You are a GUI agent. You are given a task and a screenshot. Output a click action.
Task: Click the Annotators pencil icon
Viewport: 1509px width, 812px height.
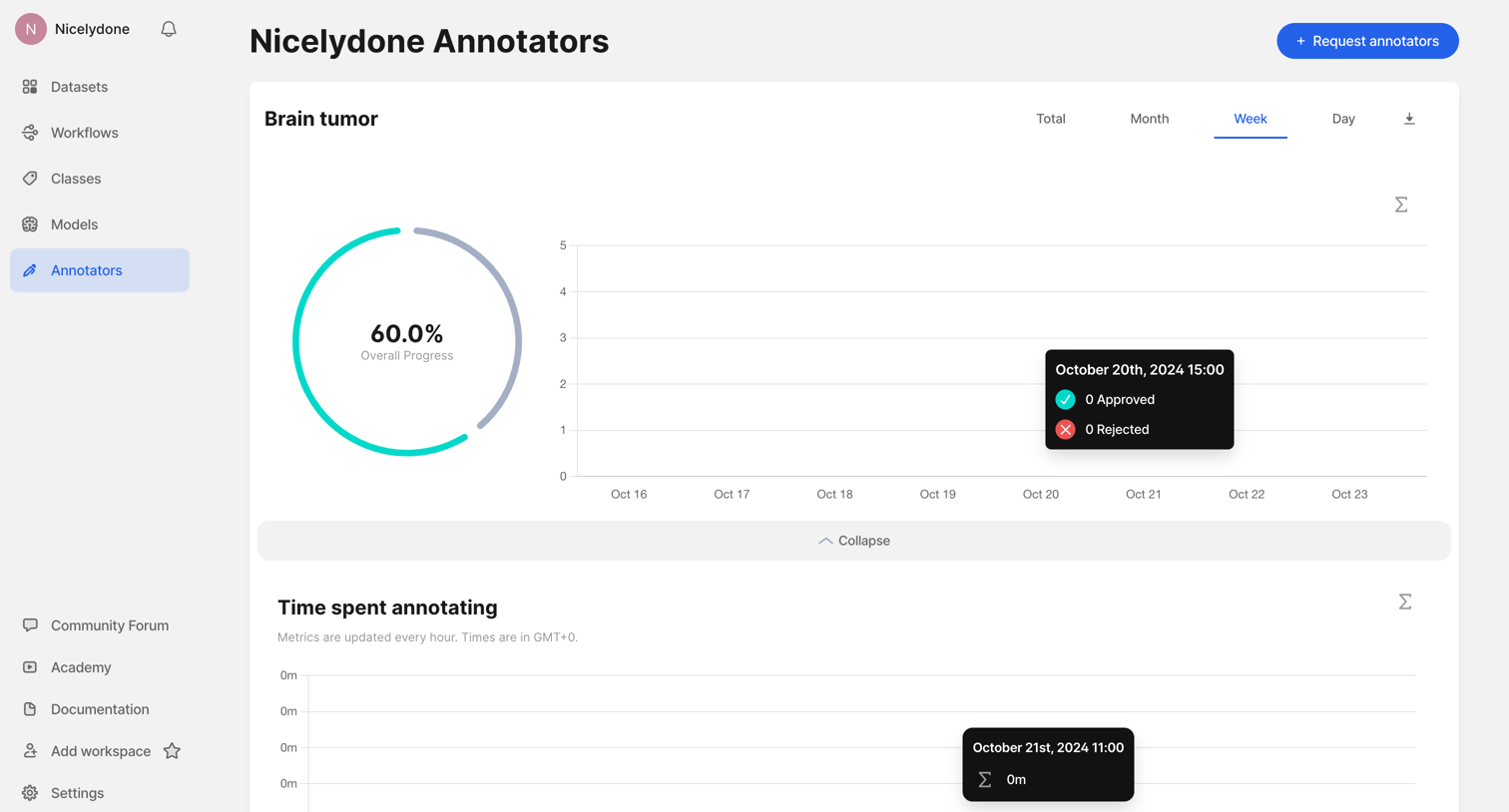click(30, 270)
